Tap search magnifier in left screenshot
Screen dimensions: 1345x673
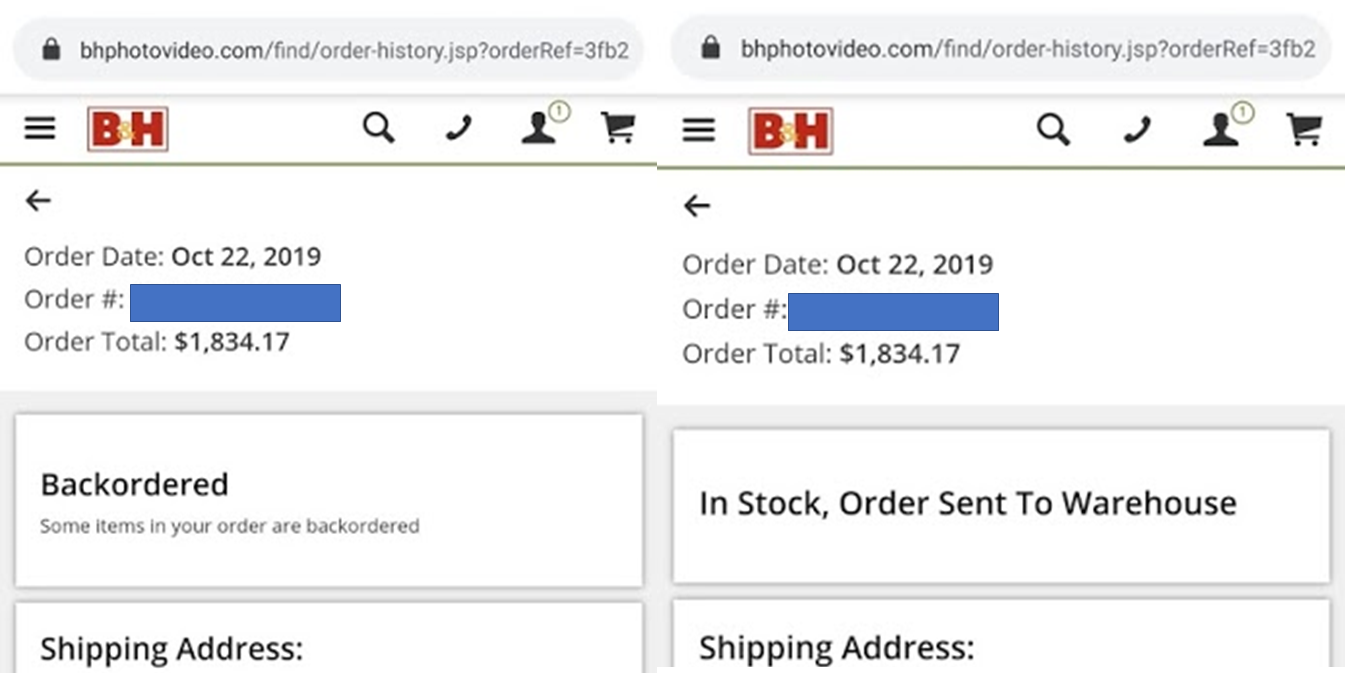pos(378,128)
